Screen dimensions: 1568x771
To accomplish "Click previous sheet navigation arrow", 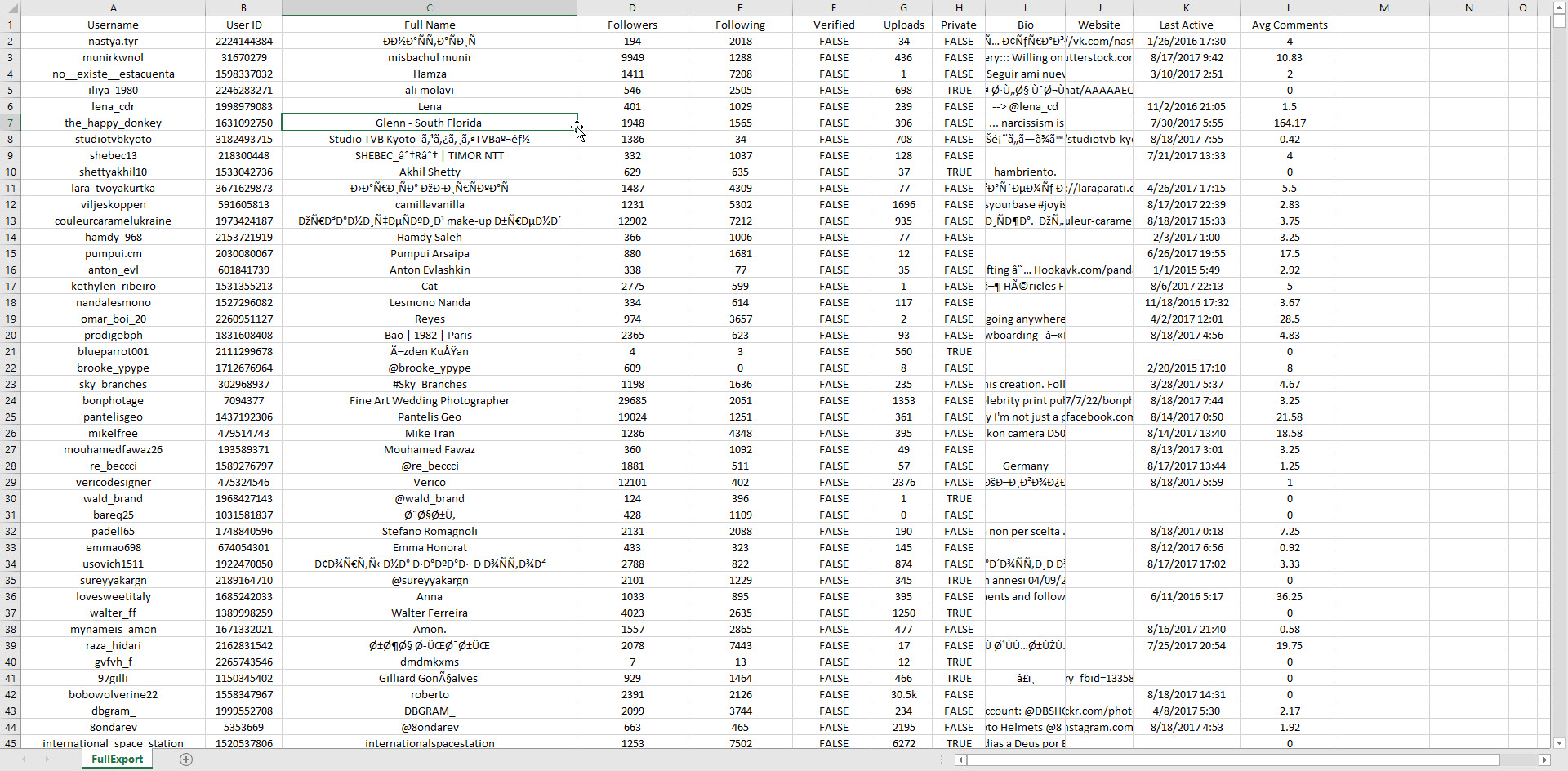I will [24, 760].
